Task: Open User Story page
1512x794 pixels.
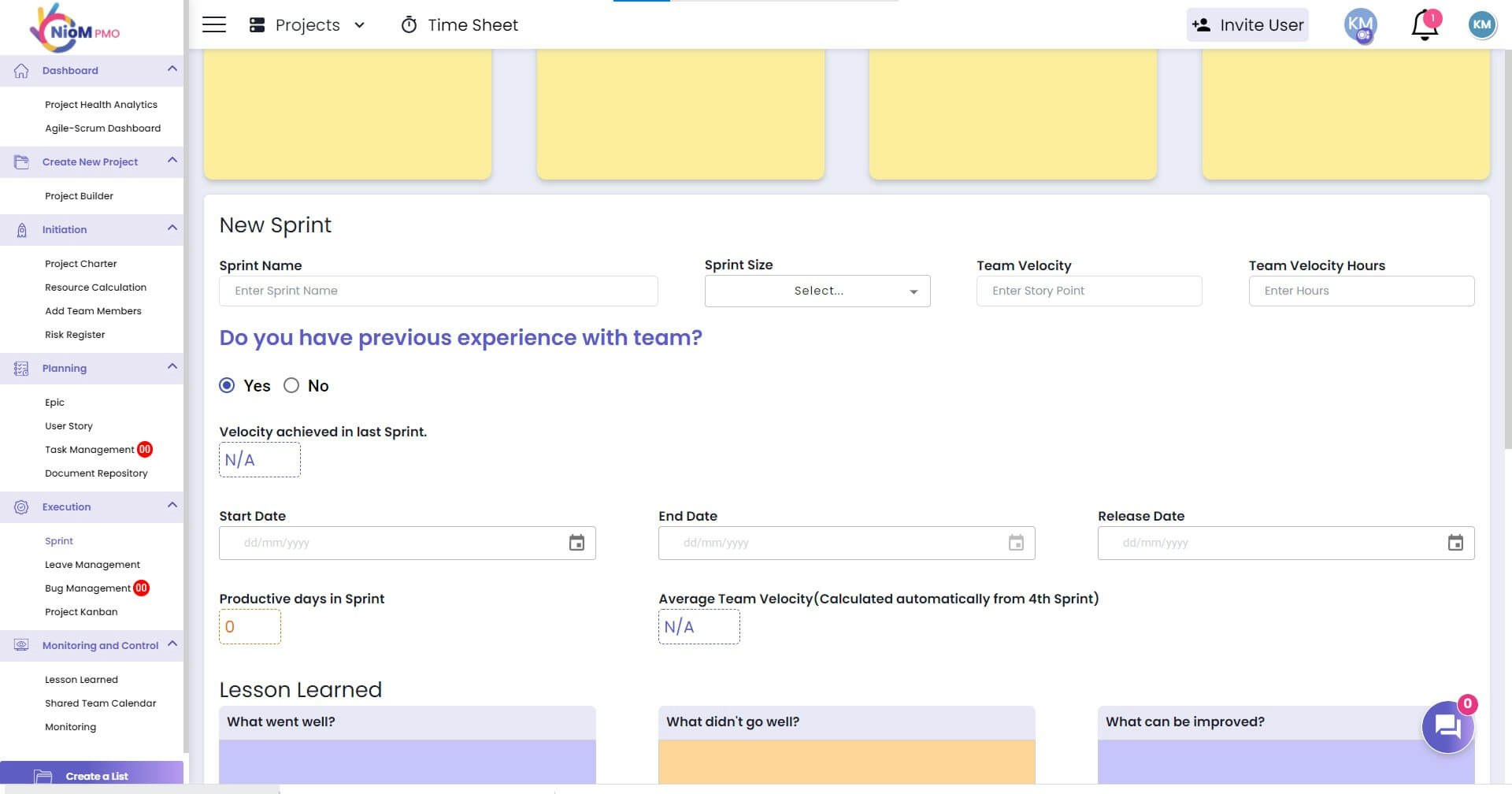Action: coord(69,426)
